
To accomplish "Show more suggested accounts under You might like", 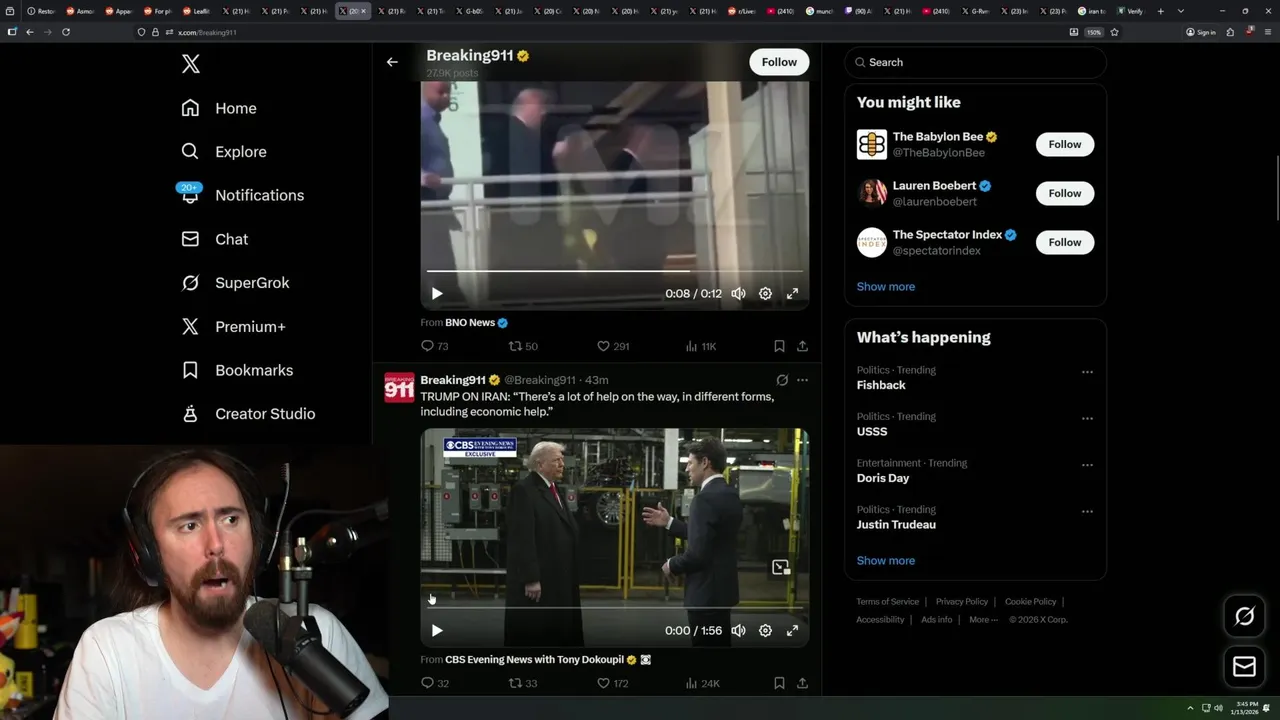I will point(885,287).
